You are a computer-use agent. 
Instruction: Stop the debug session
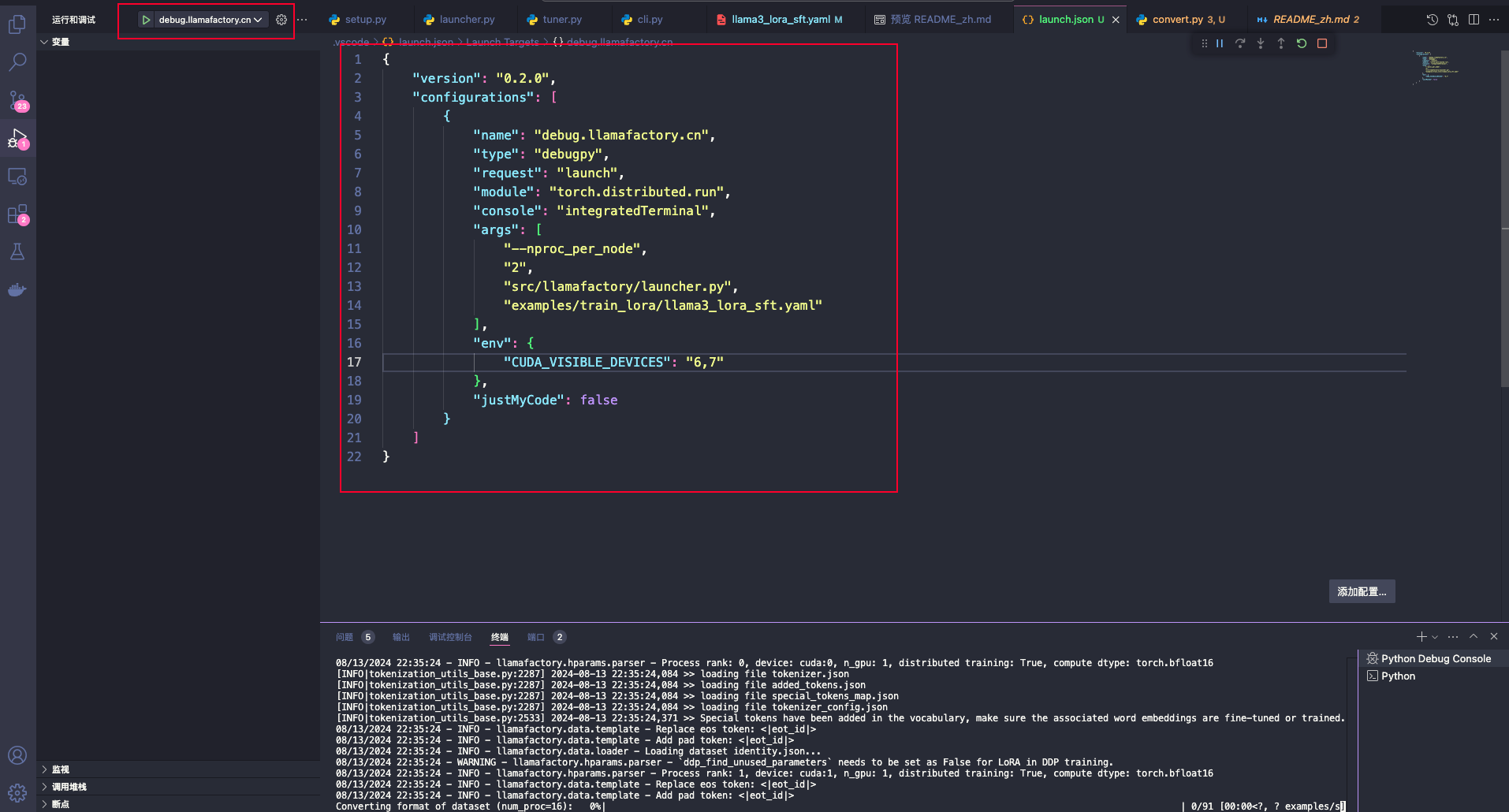pos(1322,43)
